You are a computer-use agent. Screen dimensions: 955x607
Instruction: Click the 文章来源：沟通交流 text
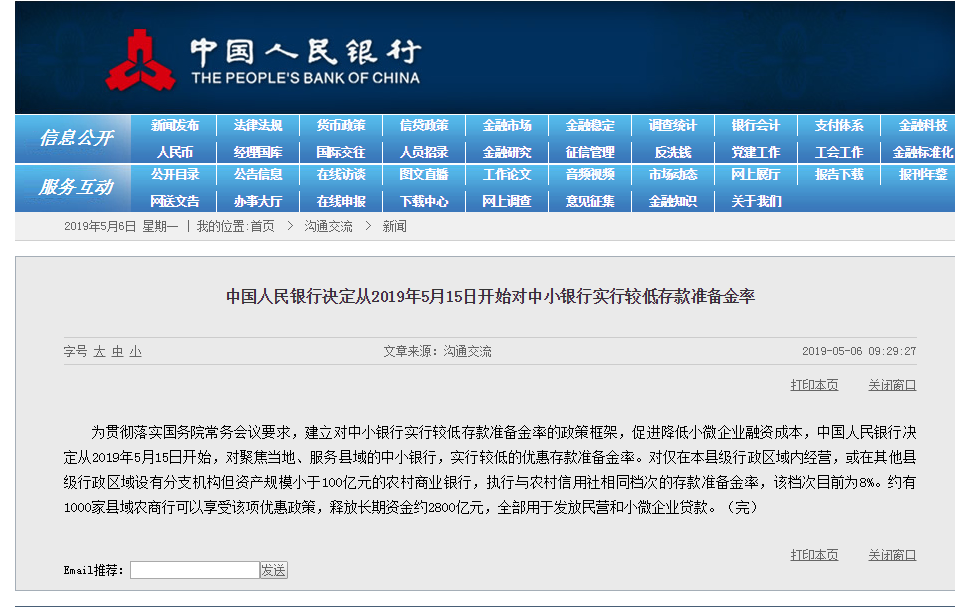click(x=437, y=351)
